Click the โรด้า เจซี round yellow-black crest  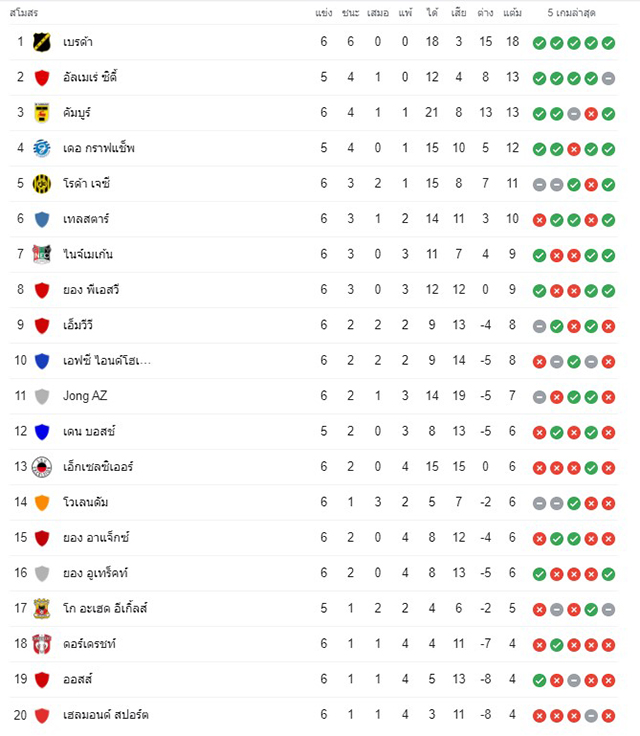click(42, 184)
